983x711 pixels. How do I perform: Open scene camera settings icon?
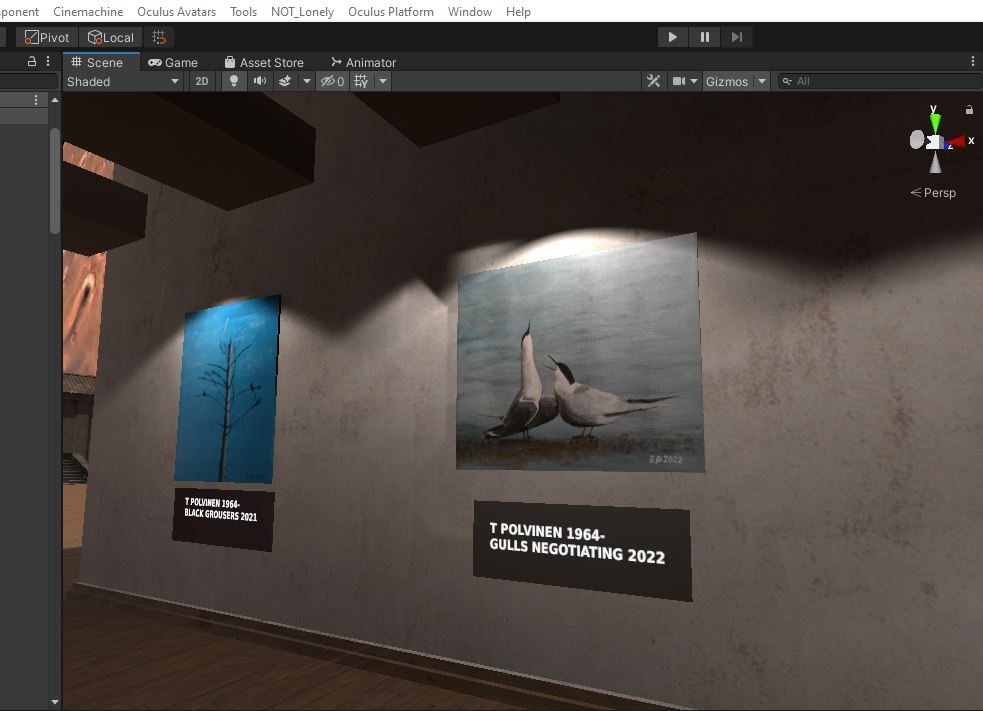(678, 82)
